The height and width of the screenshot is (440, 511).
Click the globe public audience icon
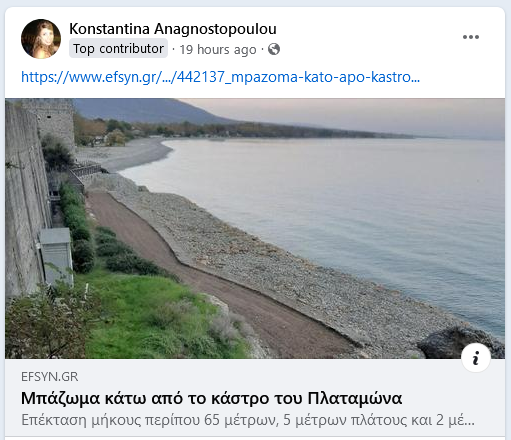[x=274, y=49]
